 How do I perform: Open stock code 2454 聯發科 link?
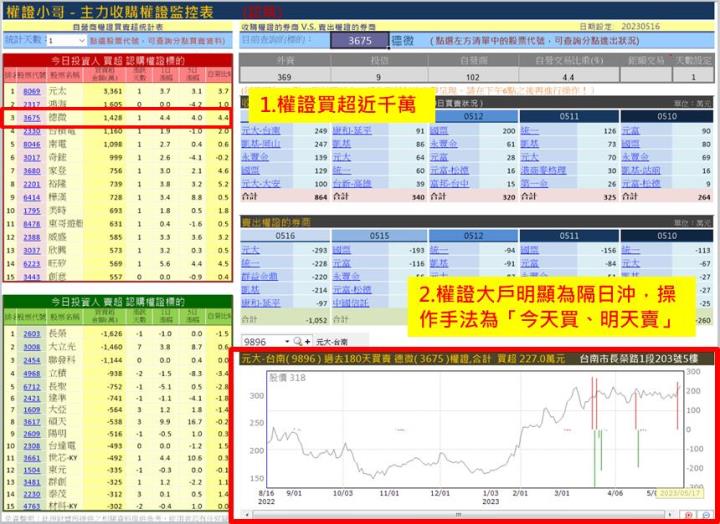click(x=32, y=361)
